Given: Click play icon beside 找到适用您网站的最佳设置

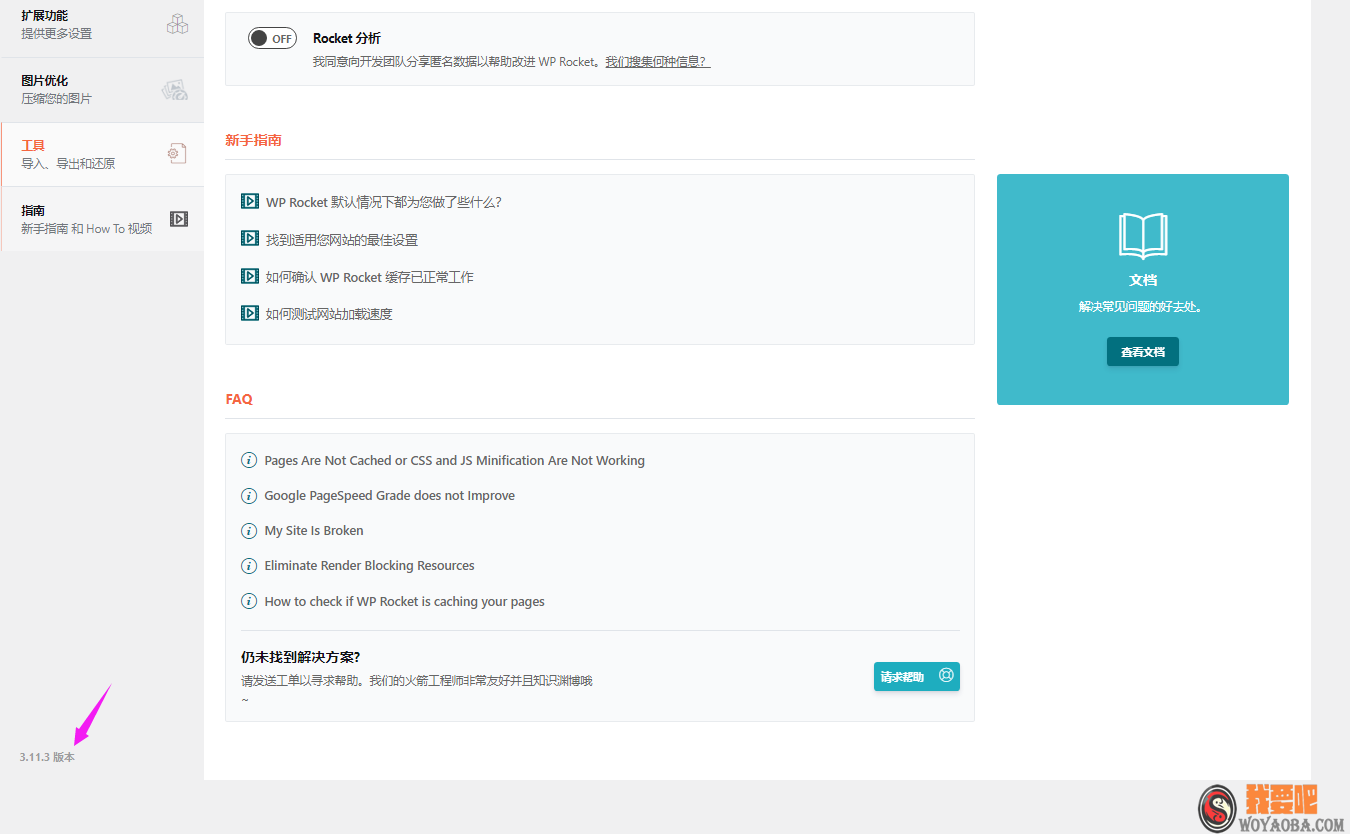Looking at the screenshot, I should [x=249, y=238].
